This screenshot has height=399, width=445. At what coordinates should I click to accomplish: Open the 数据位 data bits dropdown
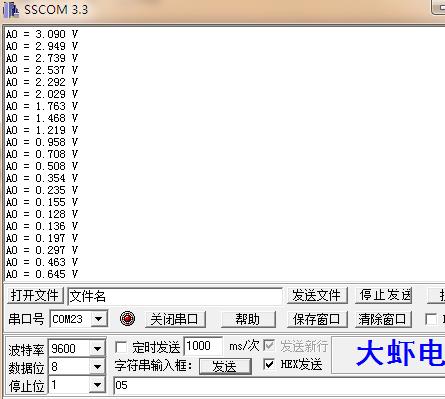tap(97, 367)
